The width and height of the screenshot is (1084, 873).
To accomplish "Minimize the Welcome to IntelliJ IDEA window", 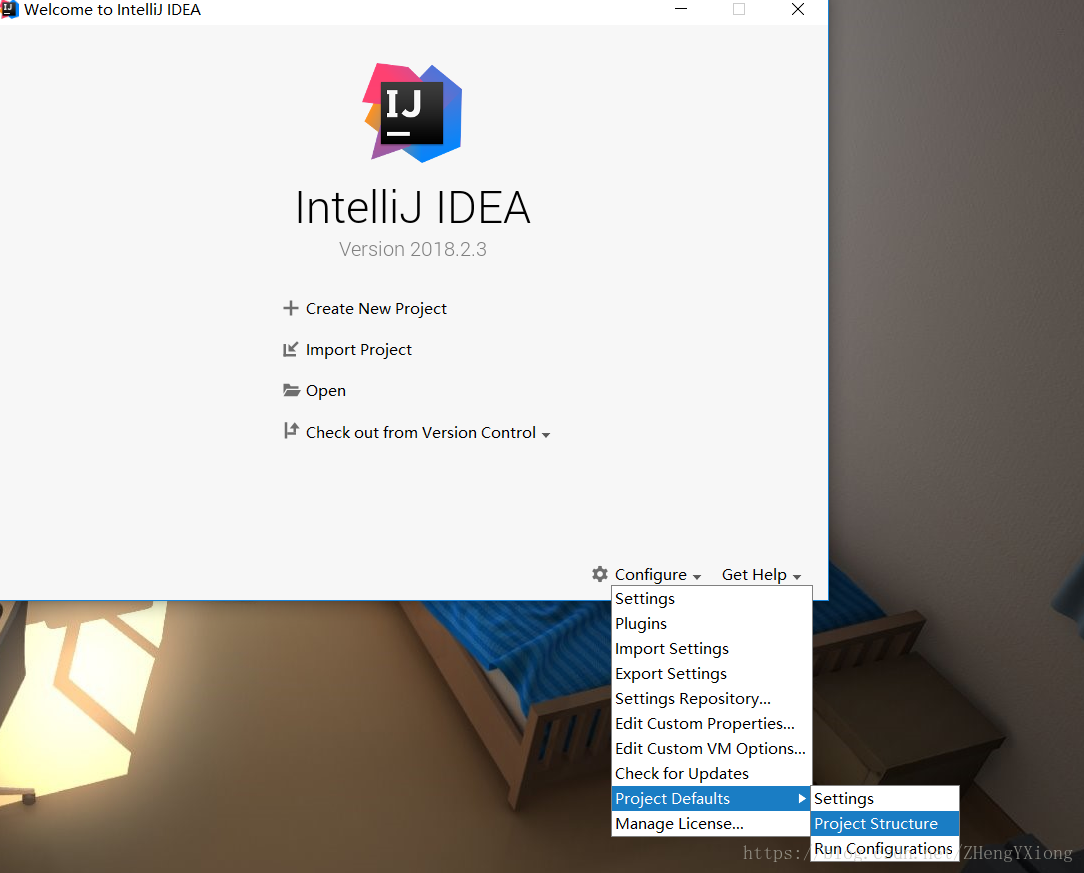I will tap(681, 9).
